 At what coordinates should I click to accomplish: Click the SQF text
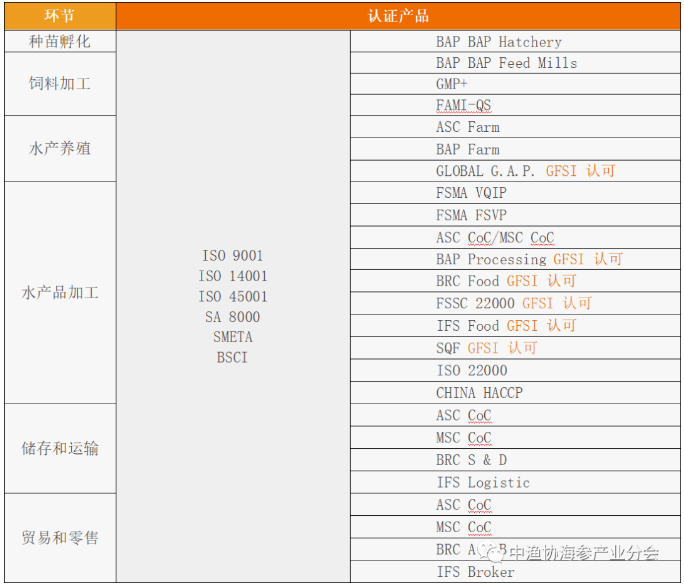[448, 348]
